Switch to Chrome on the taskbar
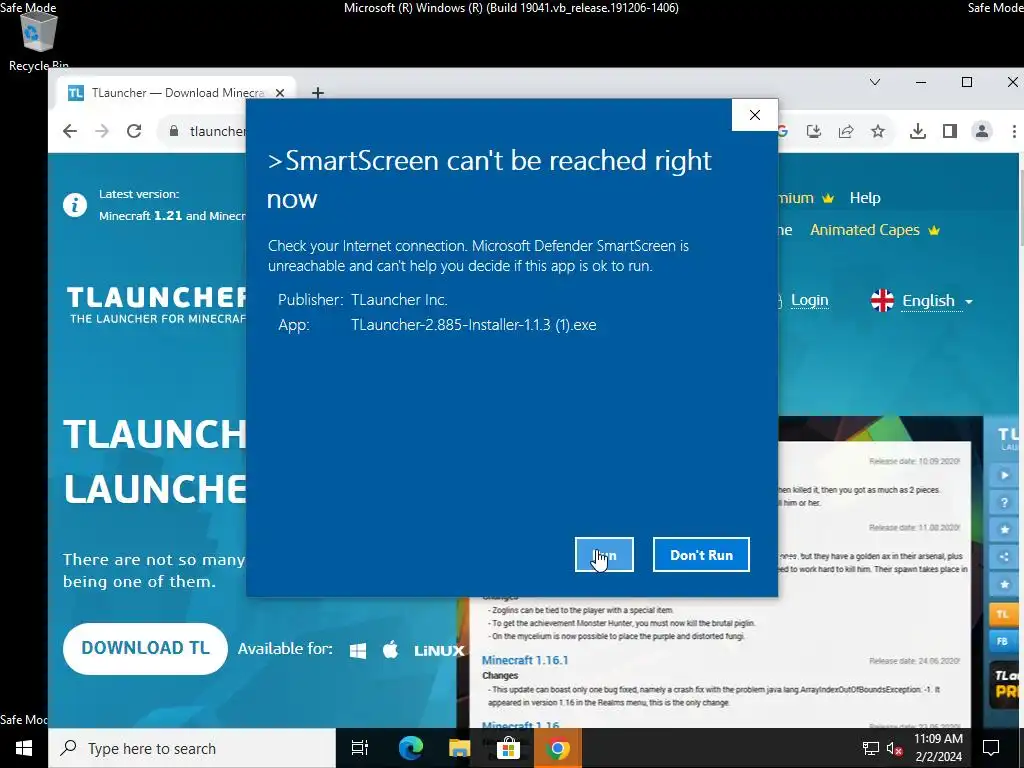The image size is (1024, 768). point(557,748)
